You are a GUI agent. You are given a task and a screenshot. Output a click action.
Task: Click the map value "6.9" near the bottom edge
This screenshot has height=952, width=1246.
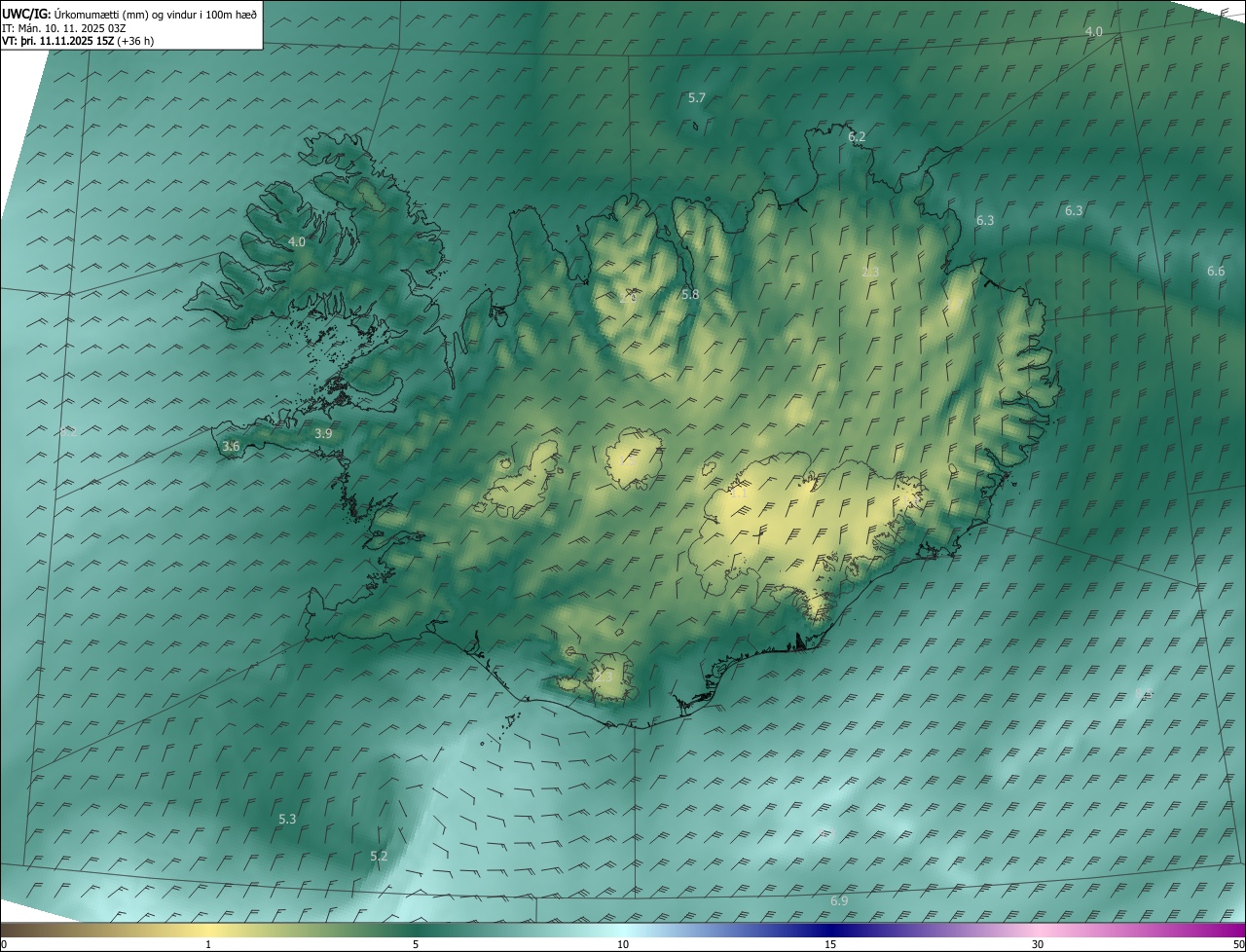tap(839, 901)
